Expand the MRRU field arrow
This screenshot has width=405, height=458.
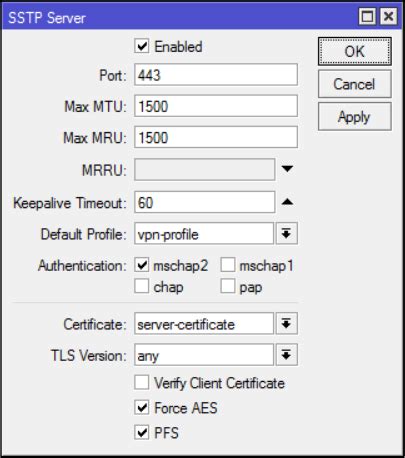click(x=287, y=169)
